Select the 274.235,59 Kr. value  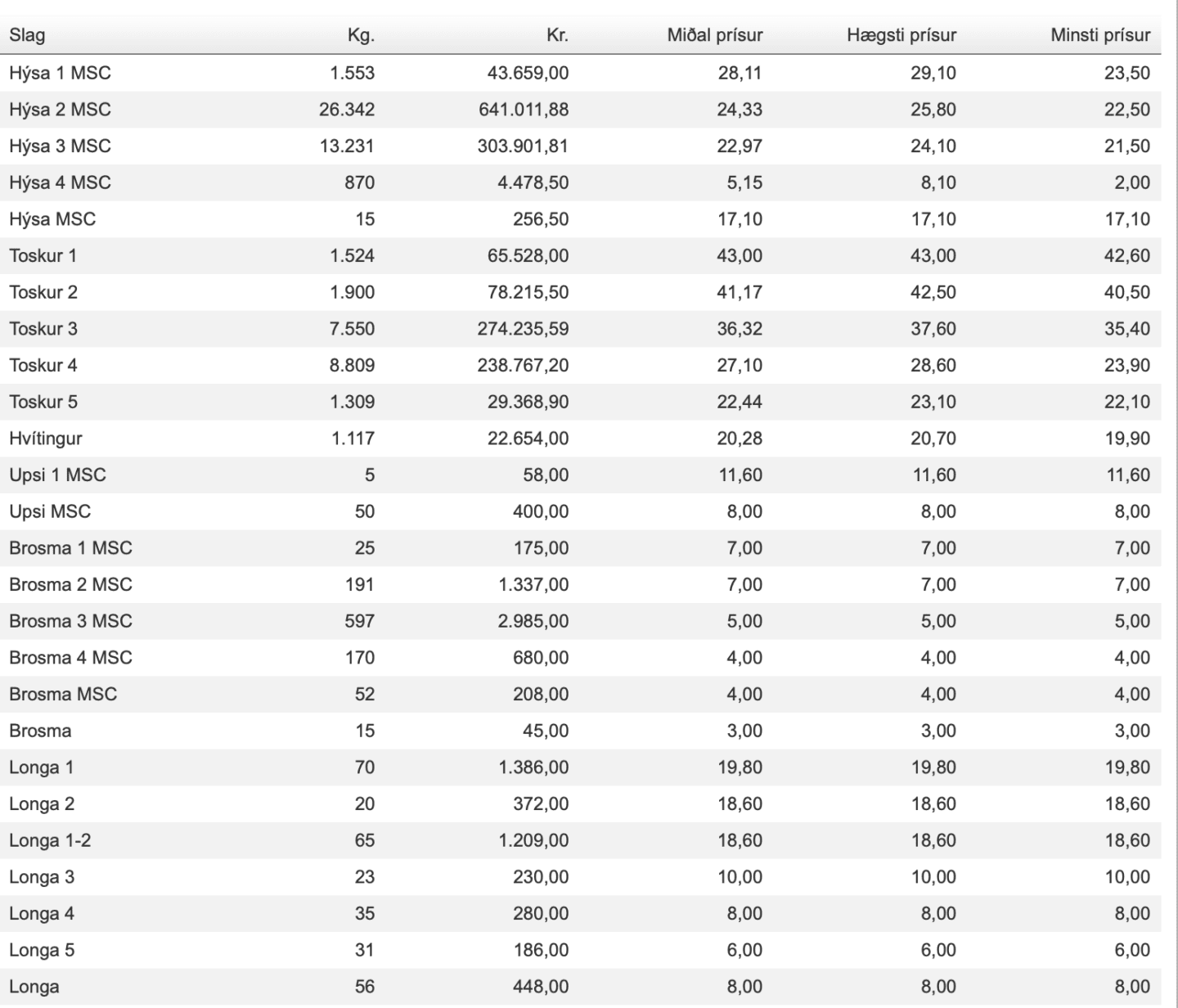coord(524,329)
